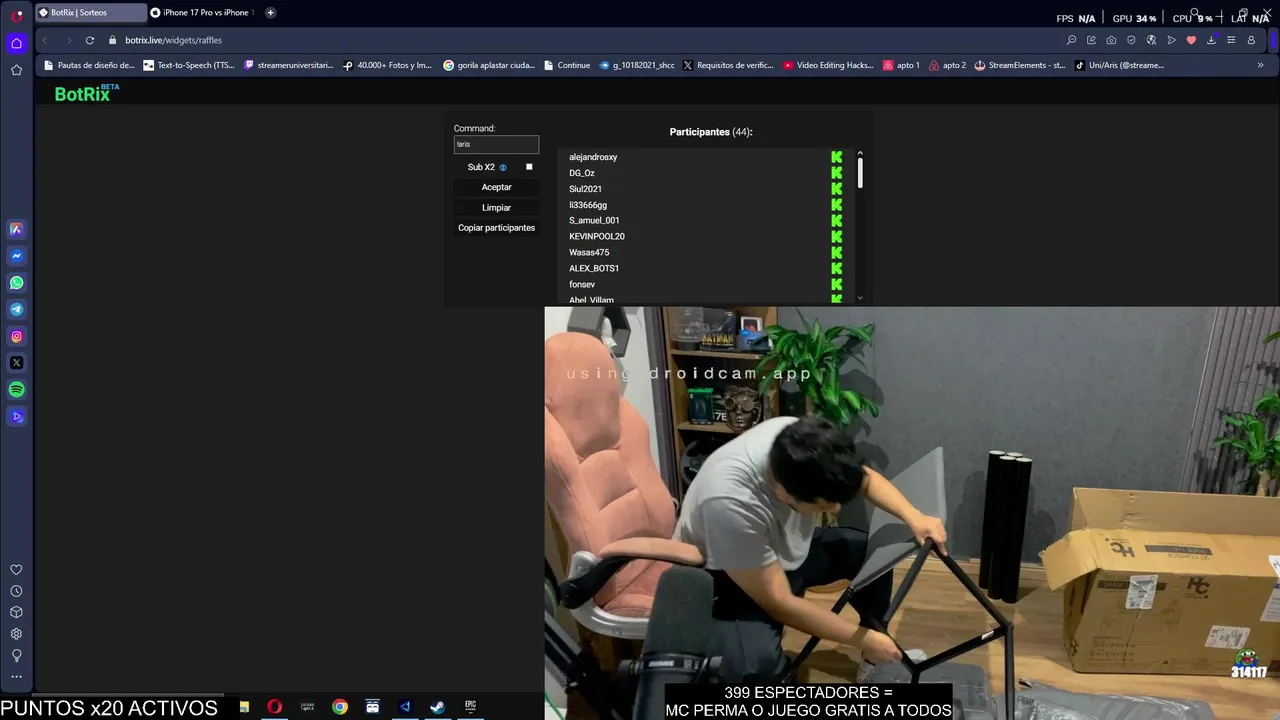Screen dimensions: 1280x720
Task: Toggle the Sub X2 checkbox
Action: [529, 167]
